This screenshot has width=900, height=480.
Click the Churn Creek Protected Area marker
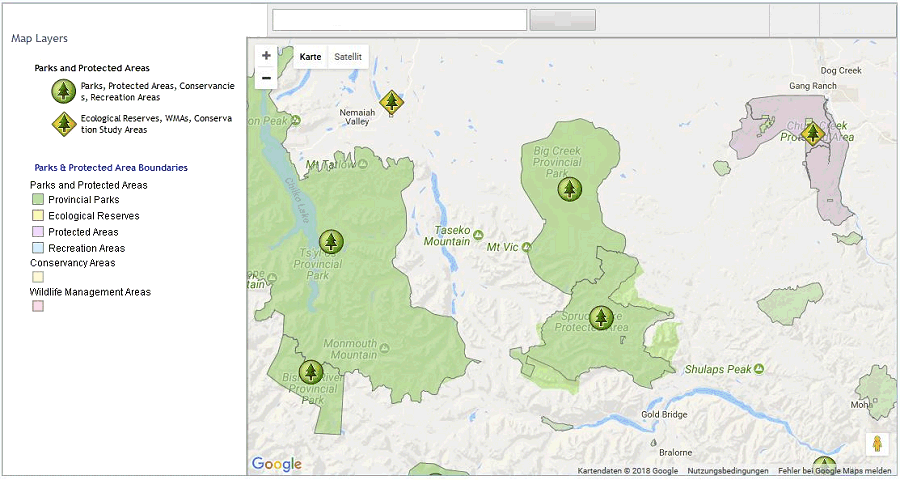[812, 133]
